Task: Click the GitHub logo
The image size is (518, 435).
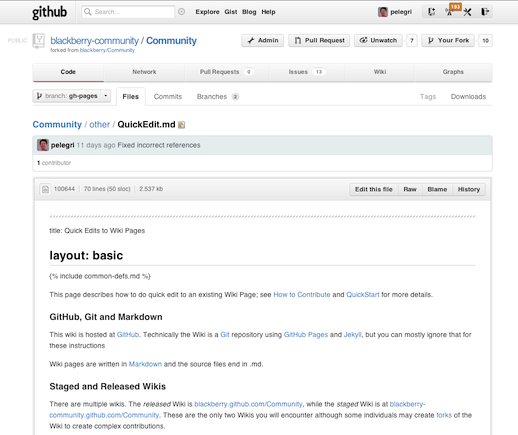Action: pyautogui.click(x=49, y=12)
